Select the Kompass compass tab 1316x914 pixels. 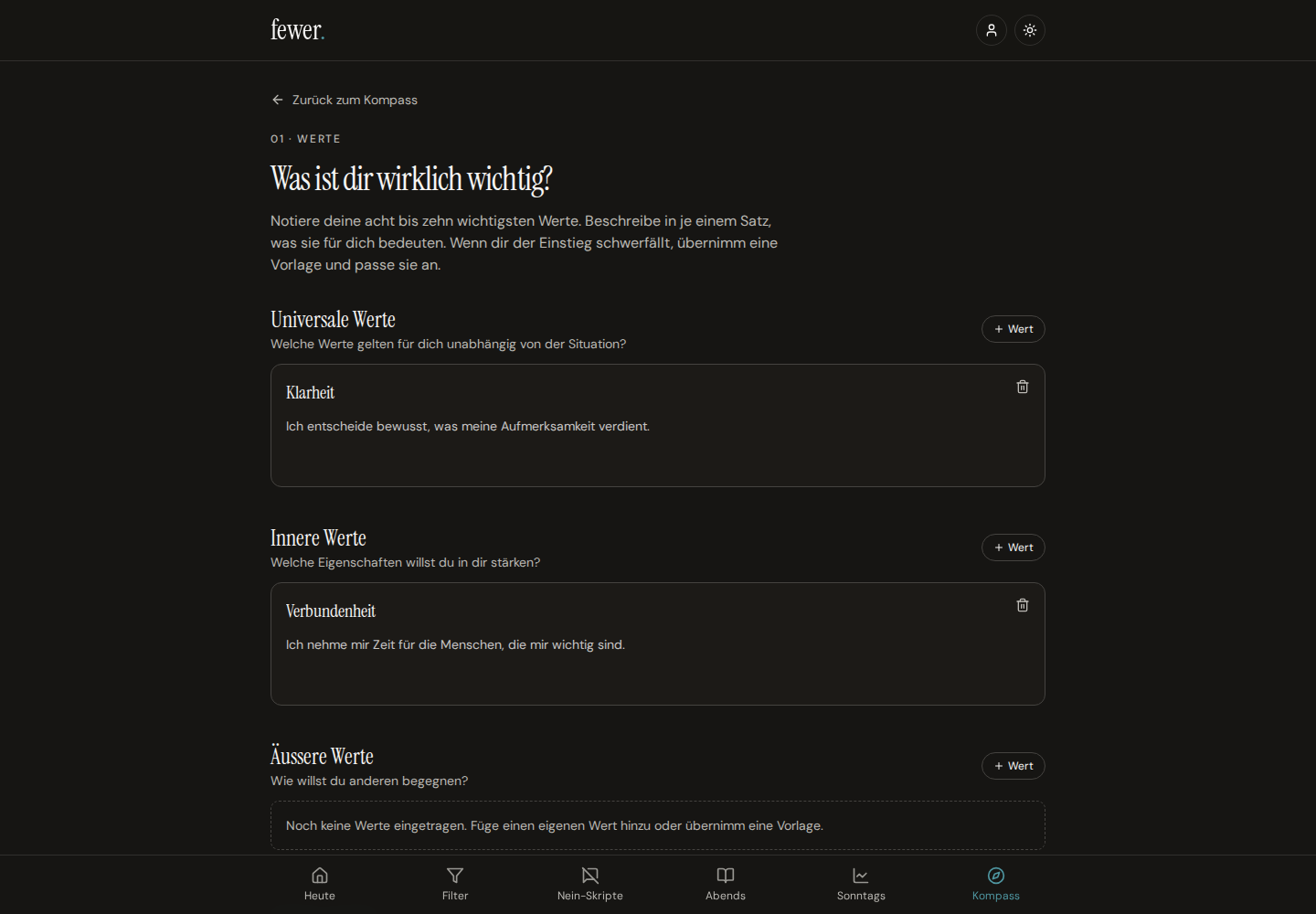pyautogui.click(x=996, y=884)
